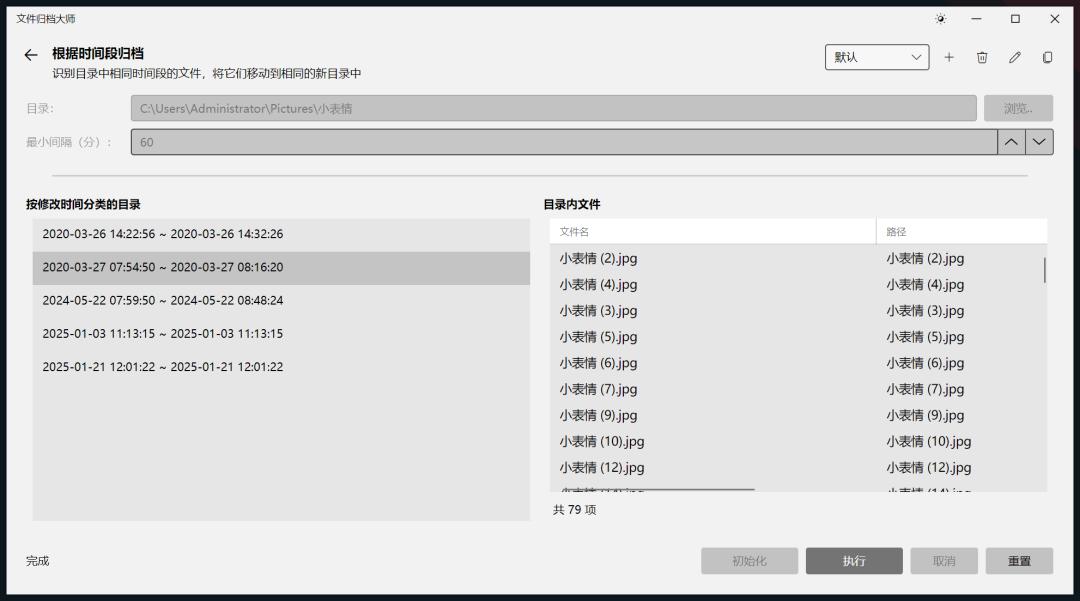1080x601 pixels.
Task: Click the 取消 button
Action: tap(942, 560)
